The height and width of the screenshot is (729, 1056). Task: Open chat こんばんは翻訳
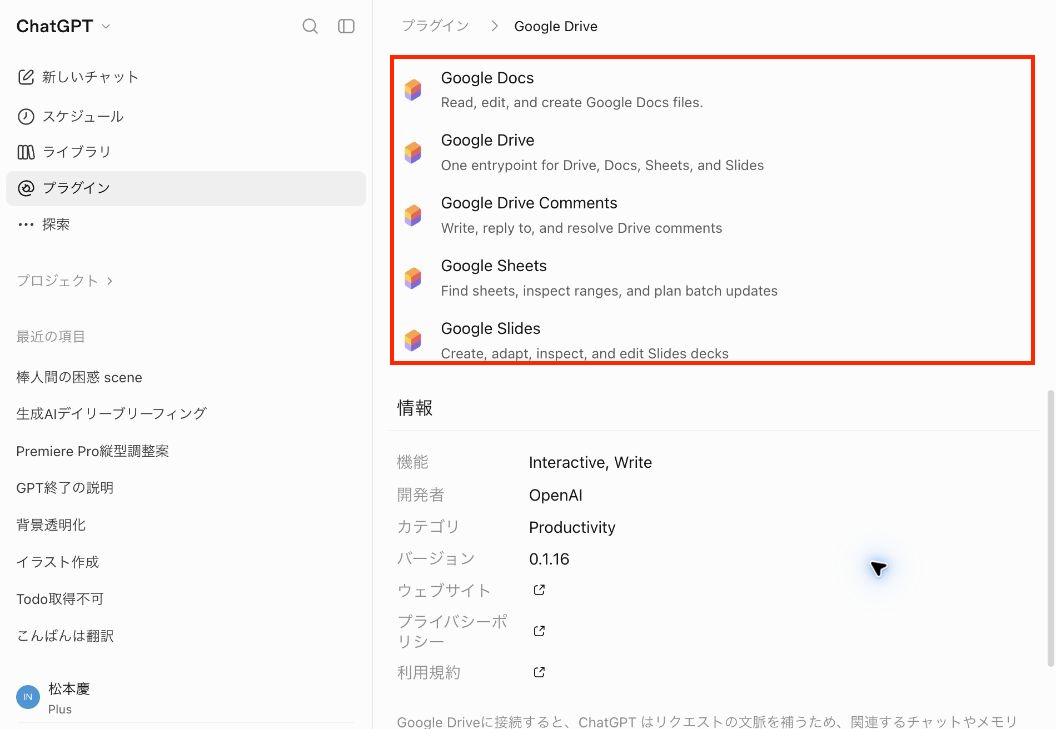[65, 636]
